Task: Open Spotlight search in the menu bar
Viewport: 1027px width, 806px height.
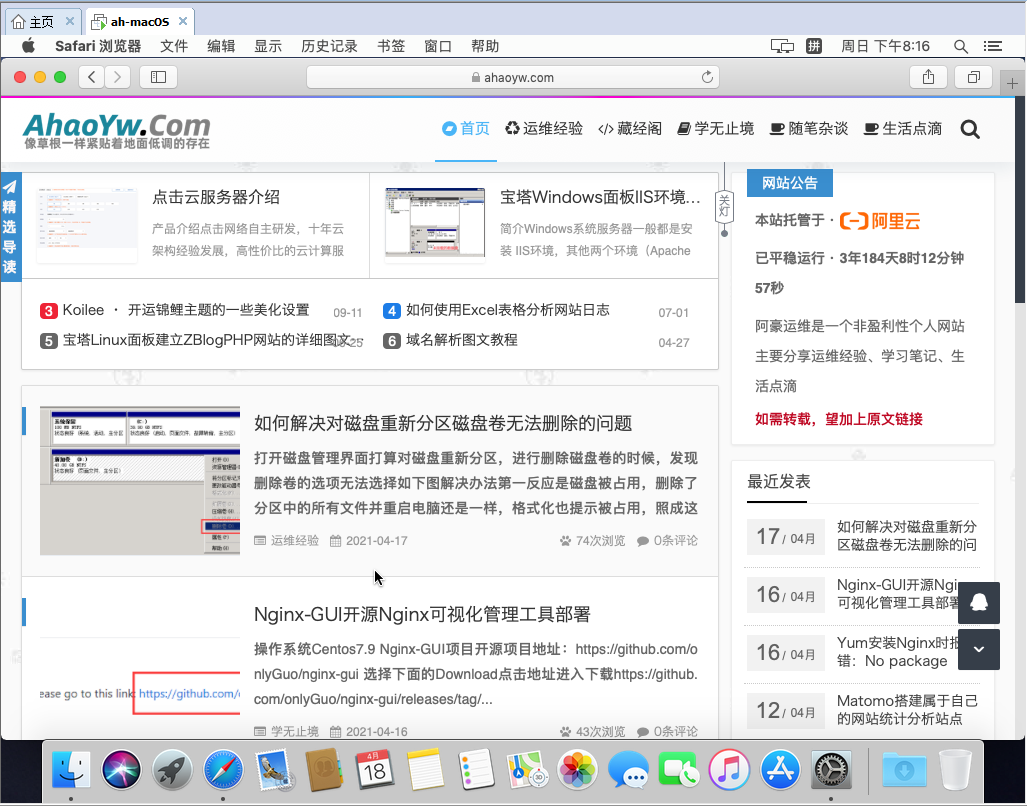Action: coord(961,46)
